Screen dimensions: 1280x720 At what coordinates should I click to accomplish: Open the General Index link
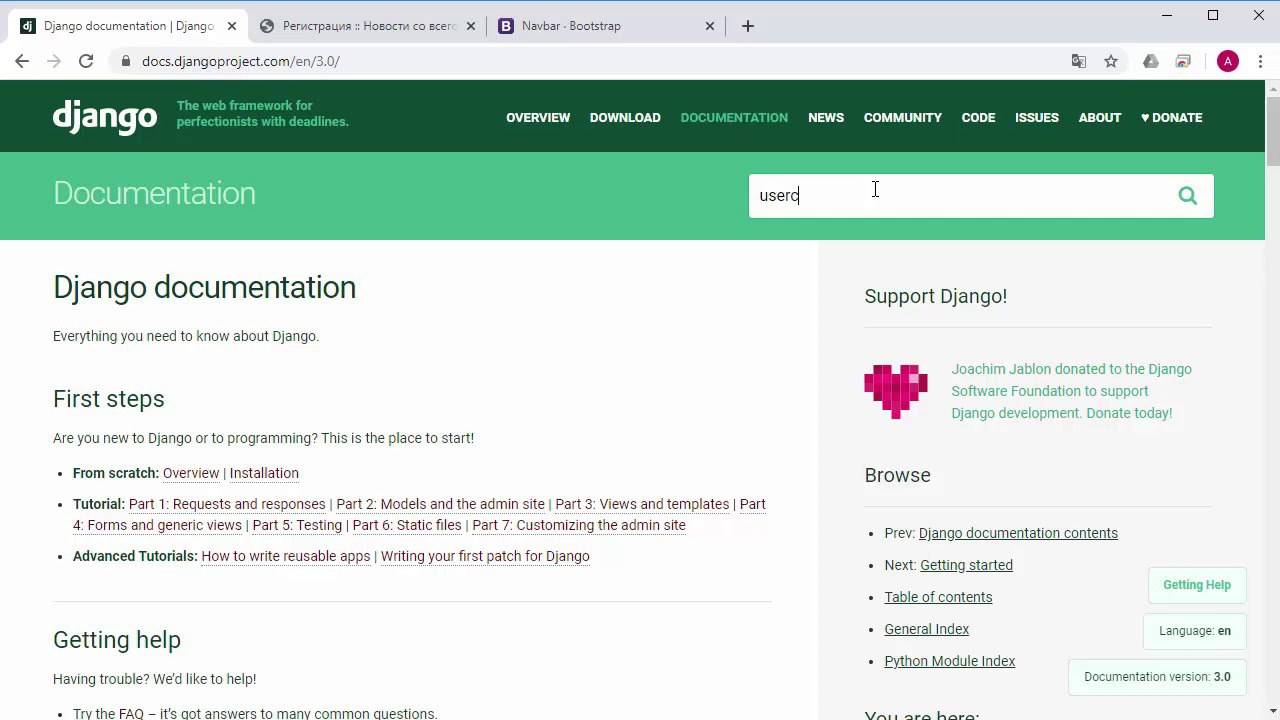[x=926, y=629]
